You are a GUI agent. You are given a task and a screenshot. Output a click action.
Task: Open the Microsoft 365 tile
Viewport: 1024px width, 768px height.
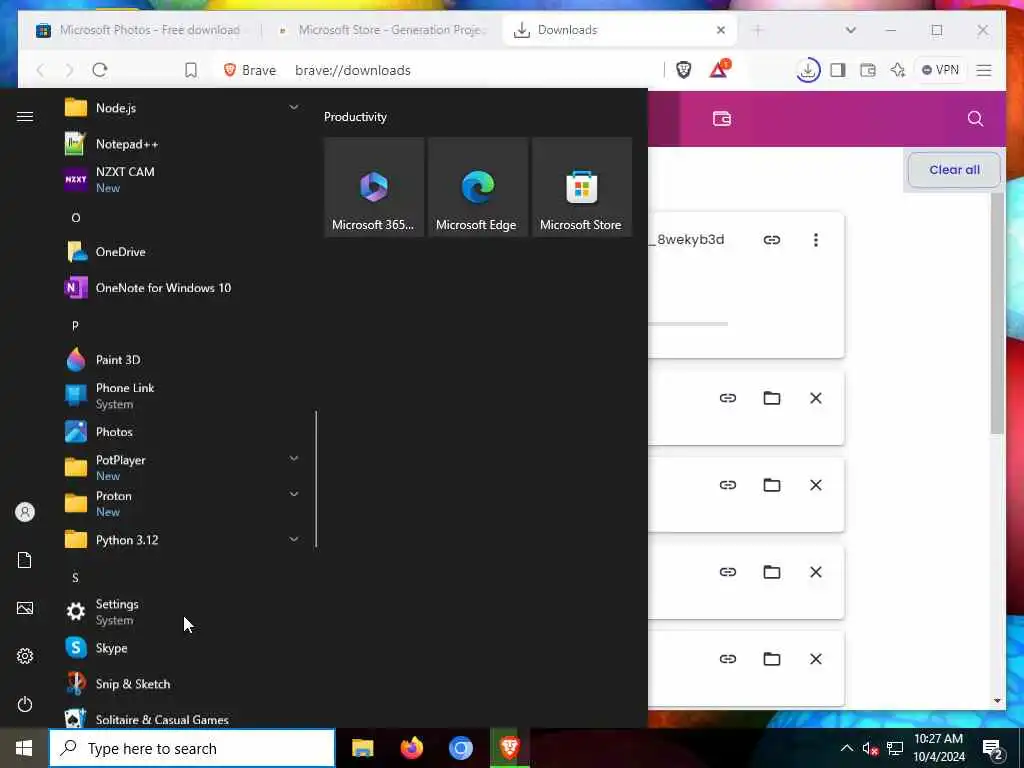pyautogui.click(x=374, y=187)
